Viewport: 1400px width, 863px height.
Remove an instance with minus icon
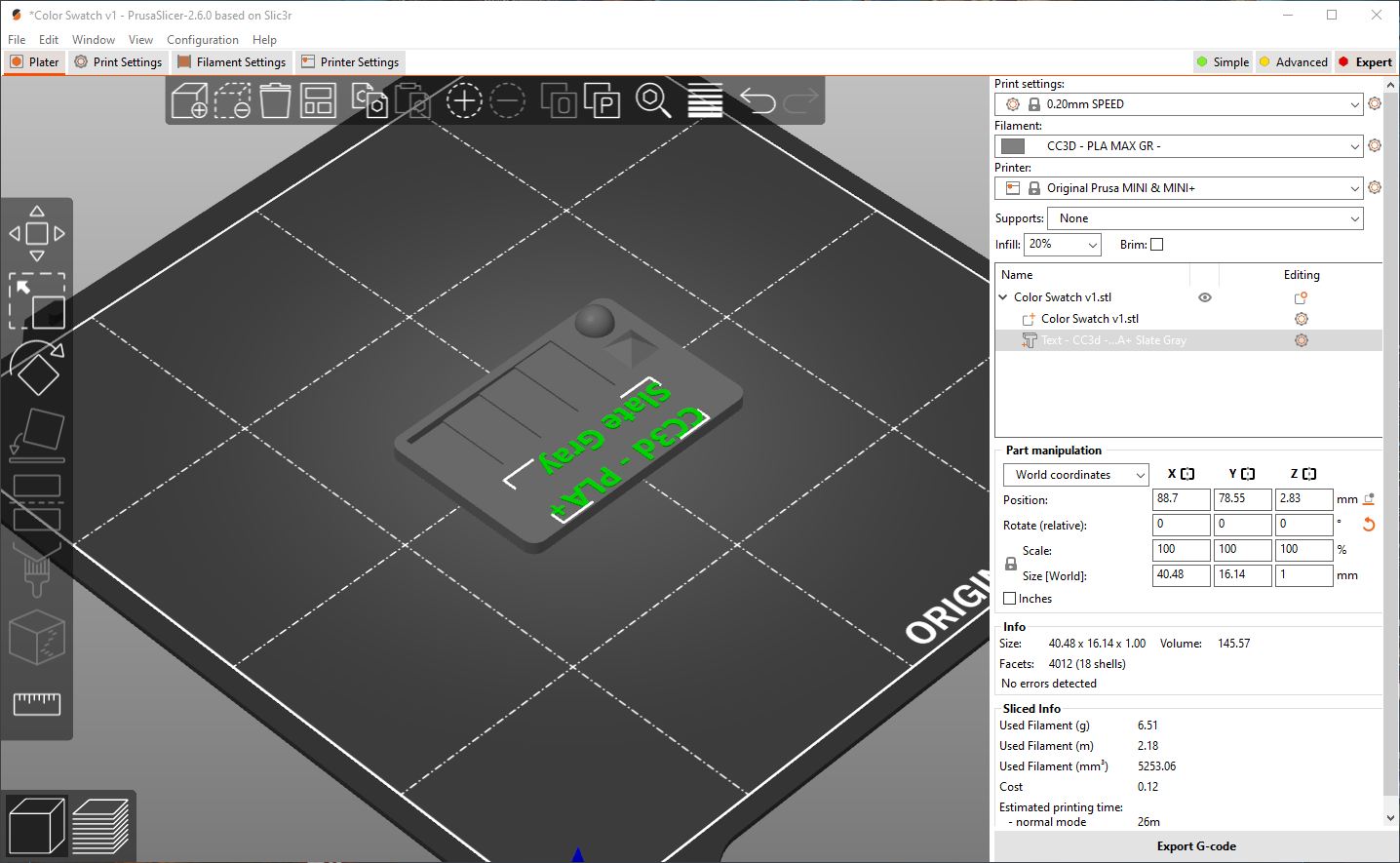coord(507,100)
